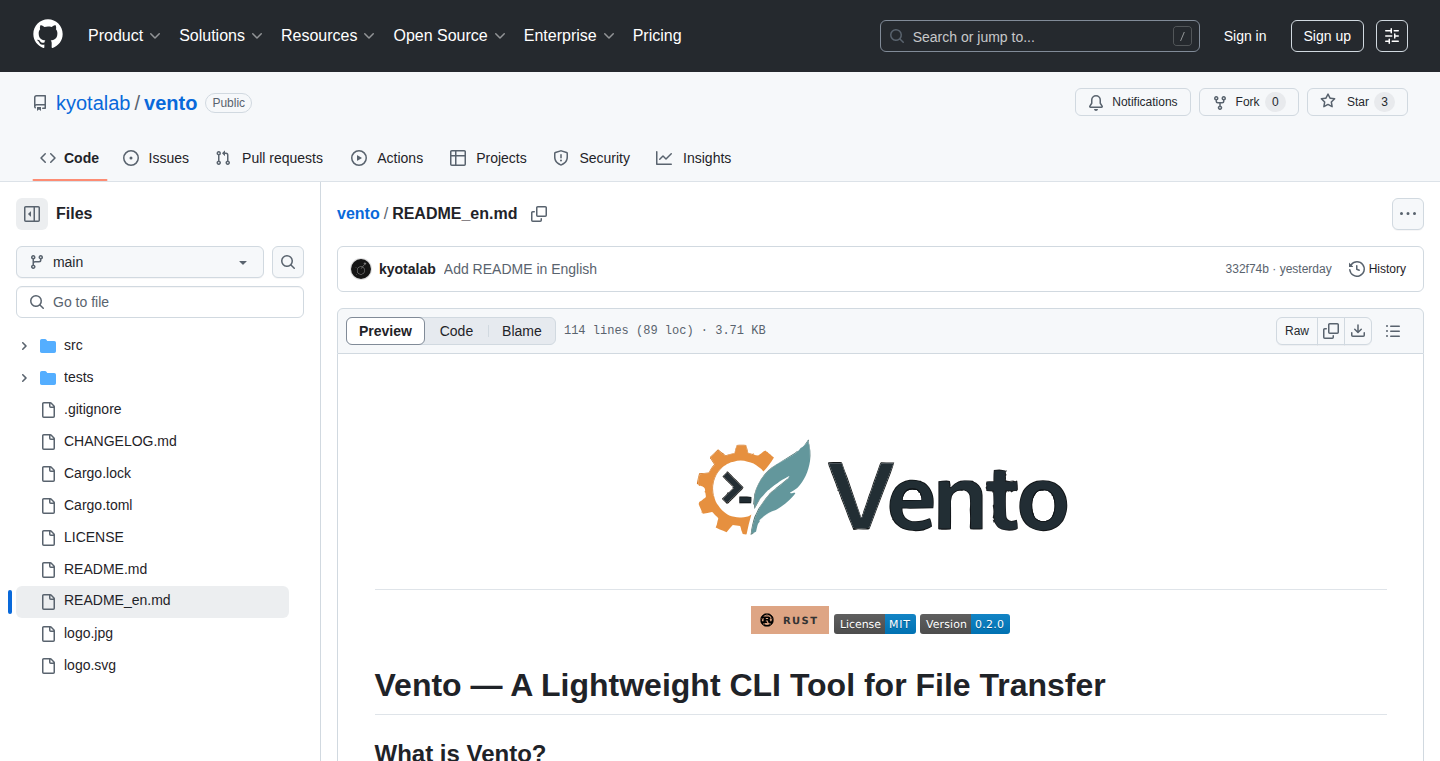Open the GitHub homepage logo
The width and height of the screenshot is (1440, 761).
pos(48,35)
